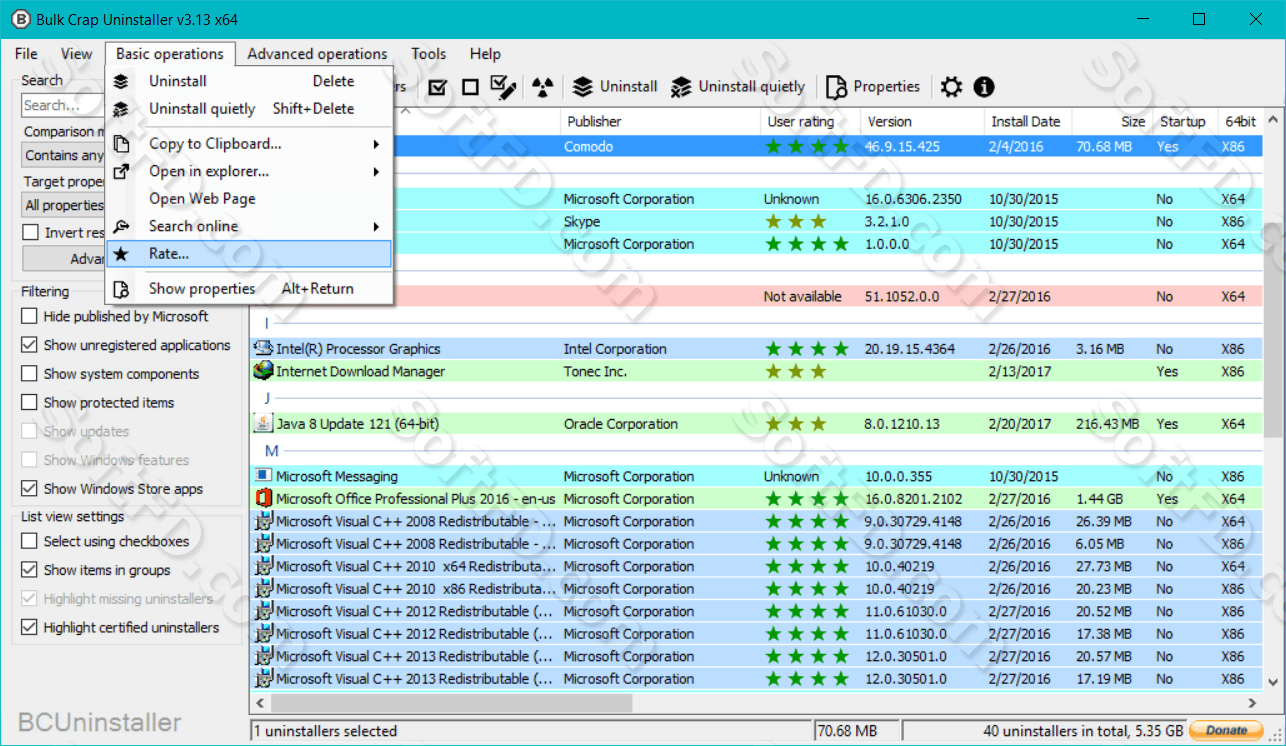This screenshot has height=746, width=1286.
Task: Open Properties from the toolbar
Action: point(873,87)
